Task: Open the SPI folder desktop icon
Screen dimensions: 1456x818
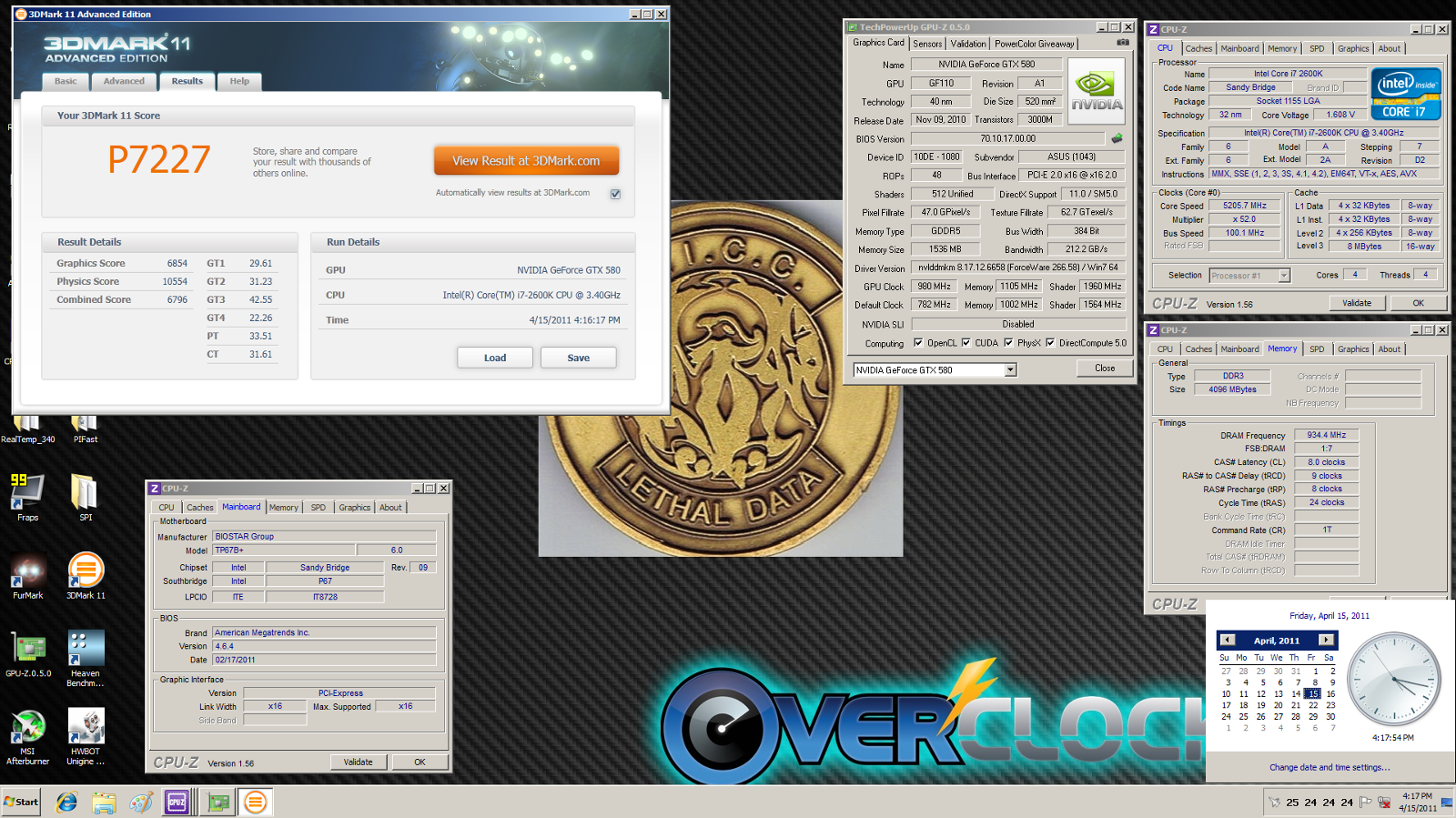Action: pos(85,498)
